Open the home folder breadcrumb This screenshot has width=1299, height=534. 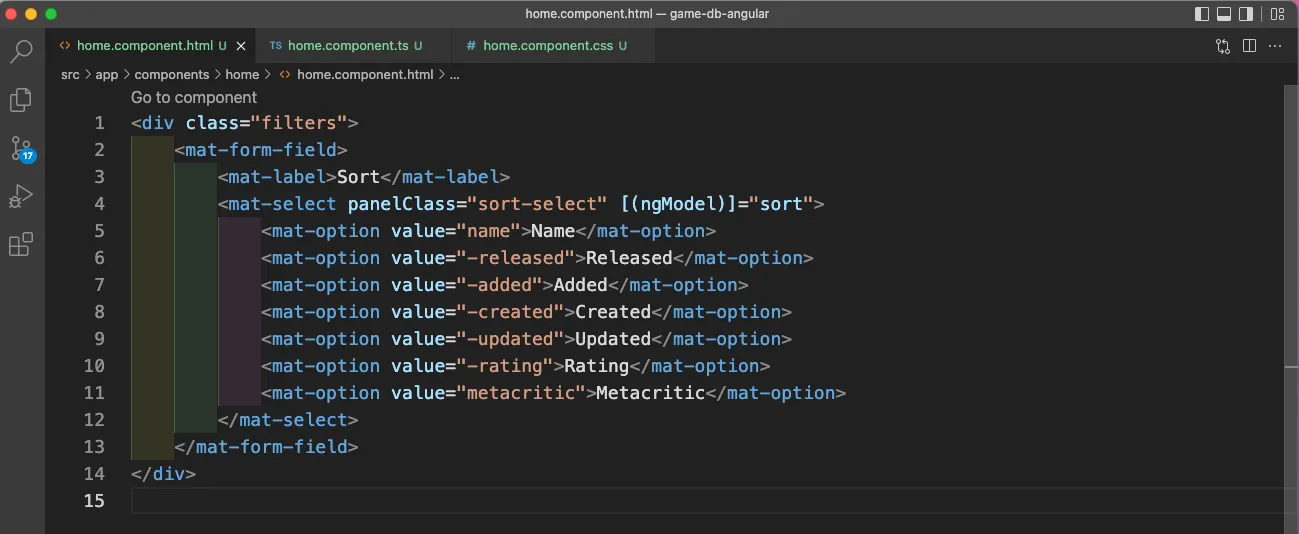tap(242, 74)
